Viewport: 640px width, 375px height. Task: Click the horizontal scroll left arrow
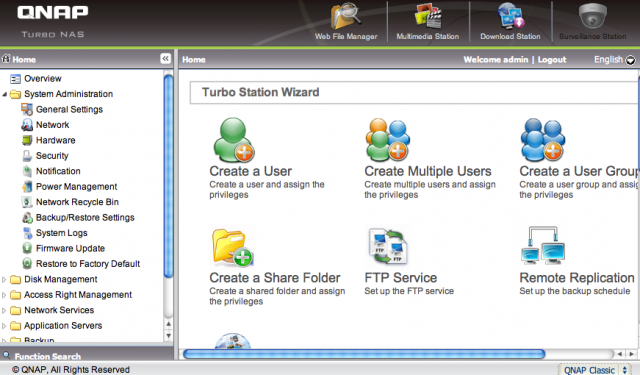point(620,354)
